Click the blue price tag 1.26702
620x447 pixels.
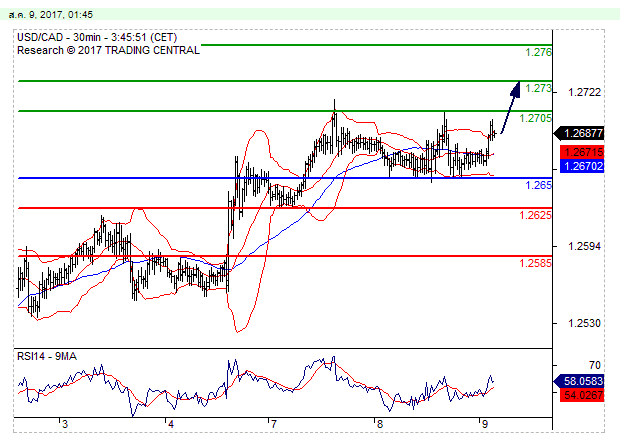[582, 166]
